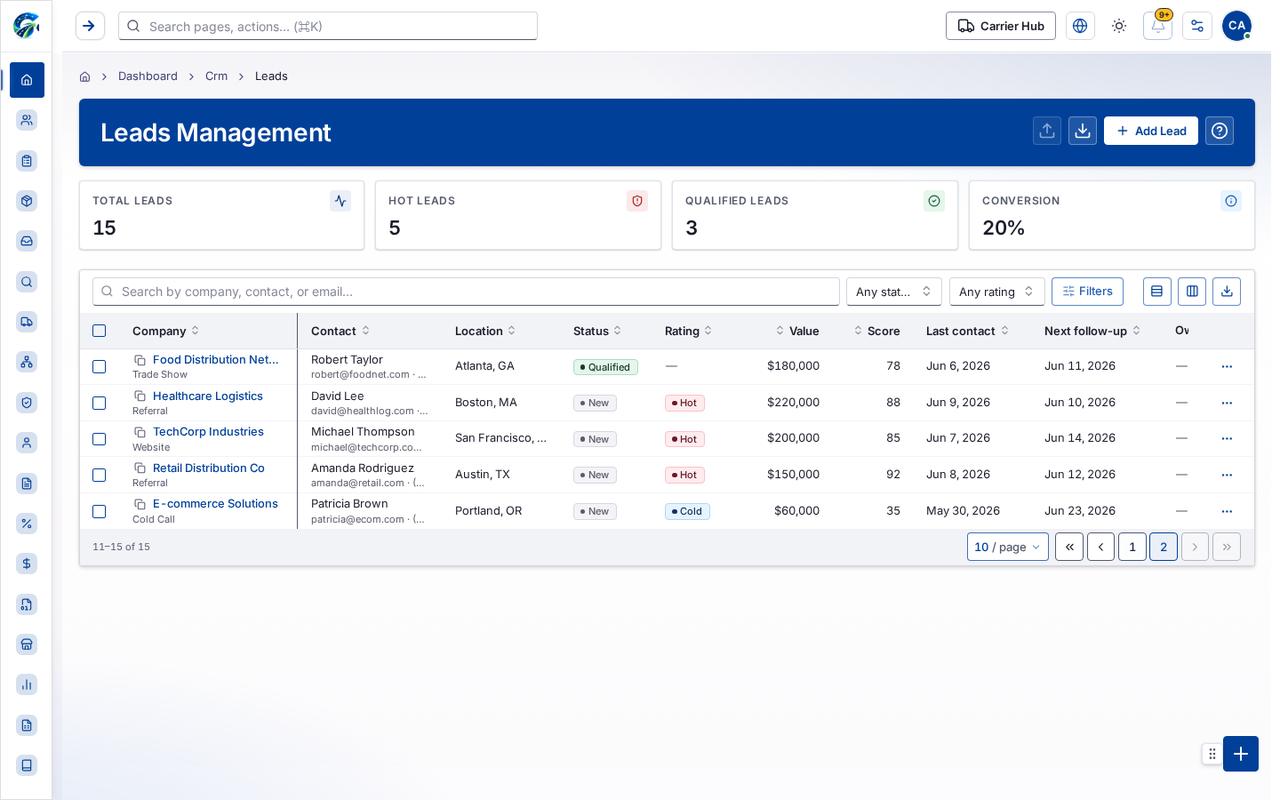This screenshot has width=1280, height=800.
Task: Click the column settings icon above table
Action: (1192, 291)
